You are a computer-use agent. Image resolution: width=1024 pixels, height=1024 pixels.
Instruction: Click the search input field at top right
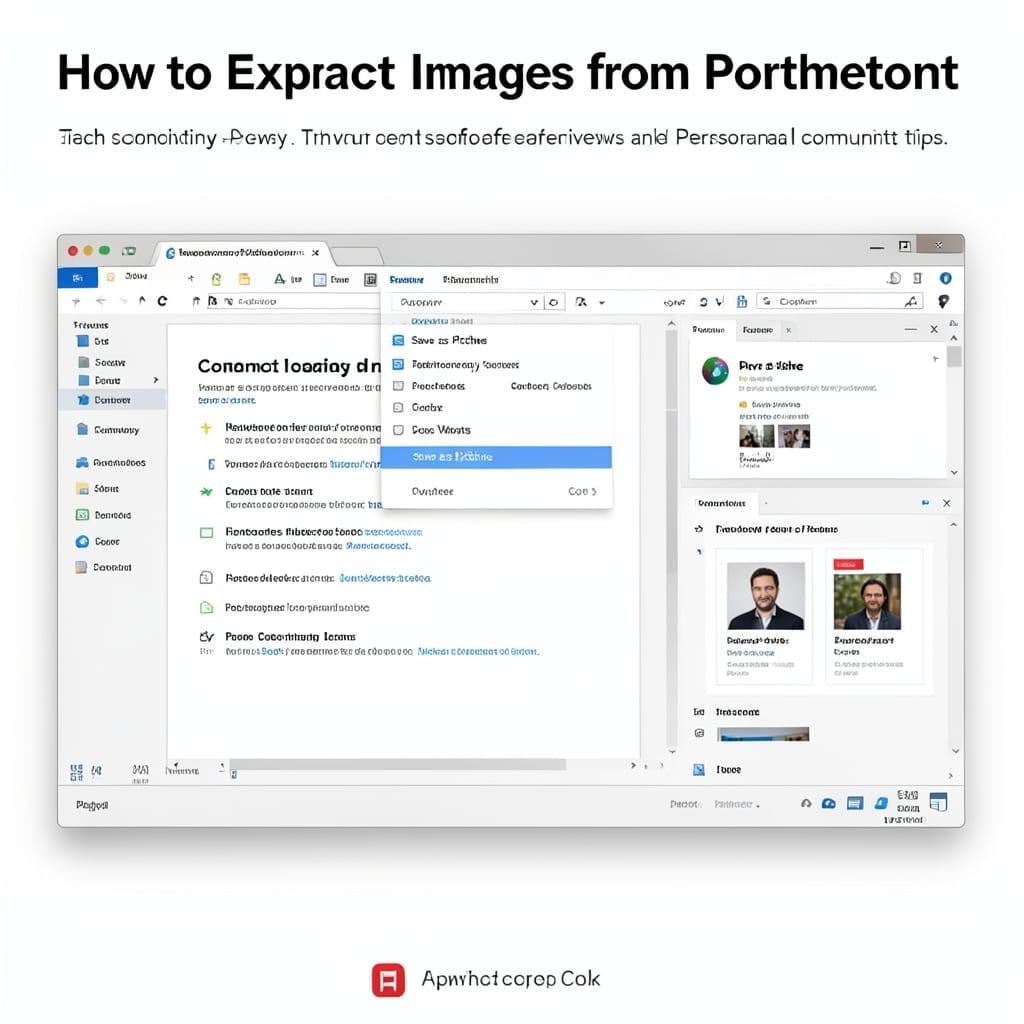[x=839, y=301]
